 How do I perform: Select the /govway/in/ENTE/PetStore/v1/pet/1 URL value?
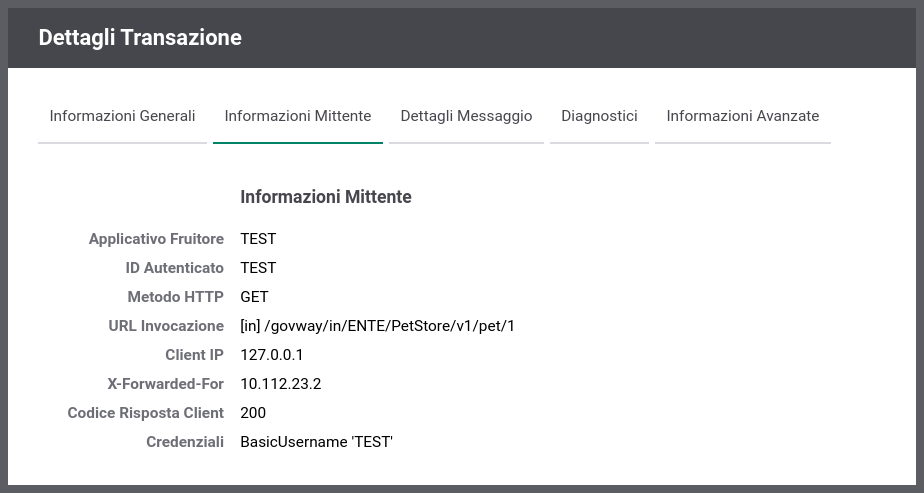coord(378,326)
